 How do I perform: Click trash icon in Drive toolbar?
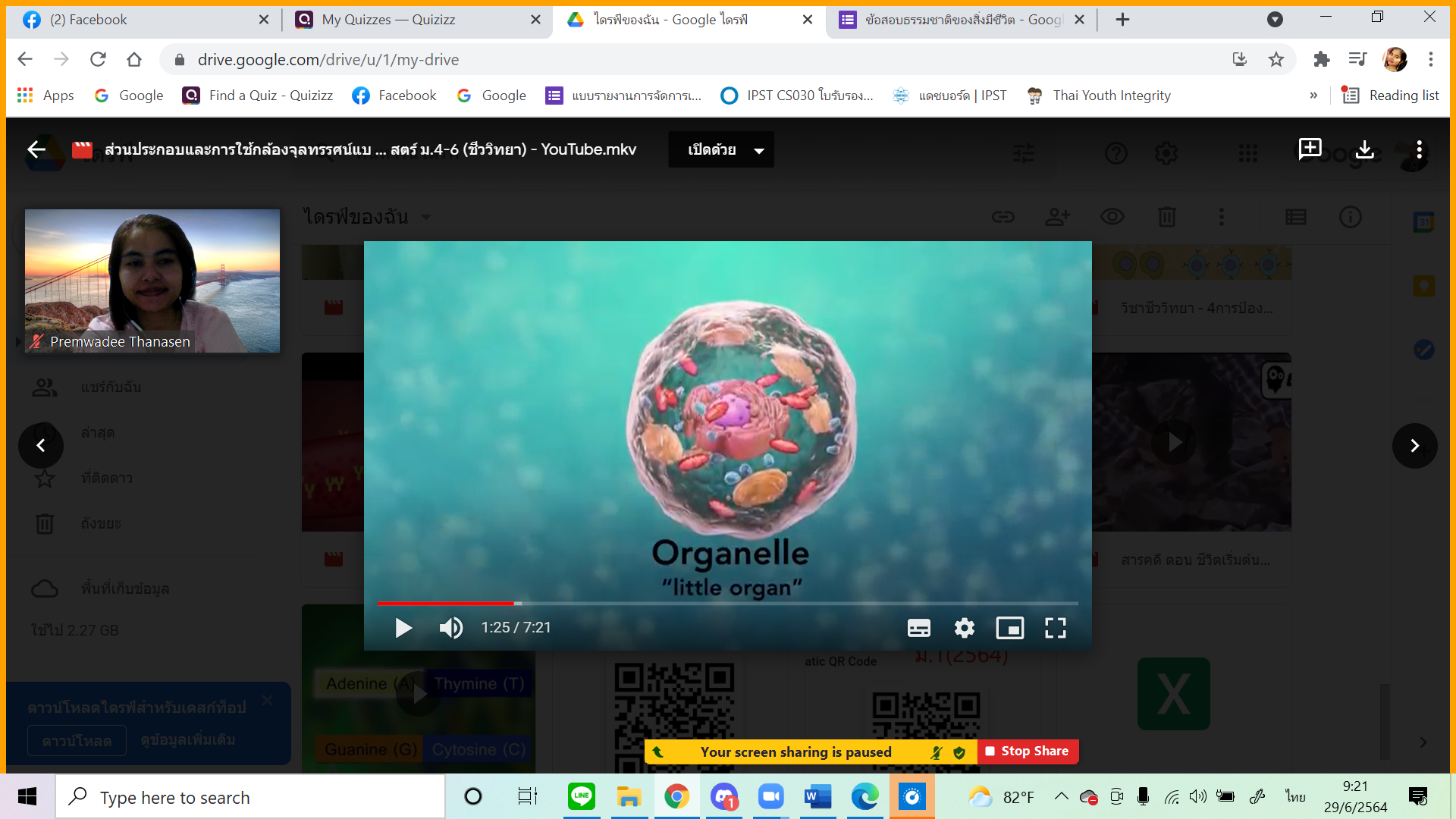[x=1167, y=217]
